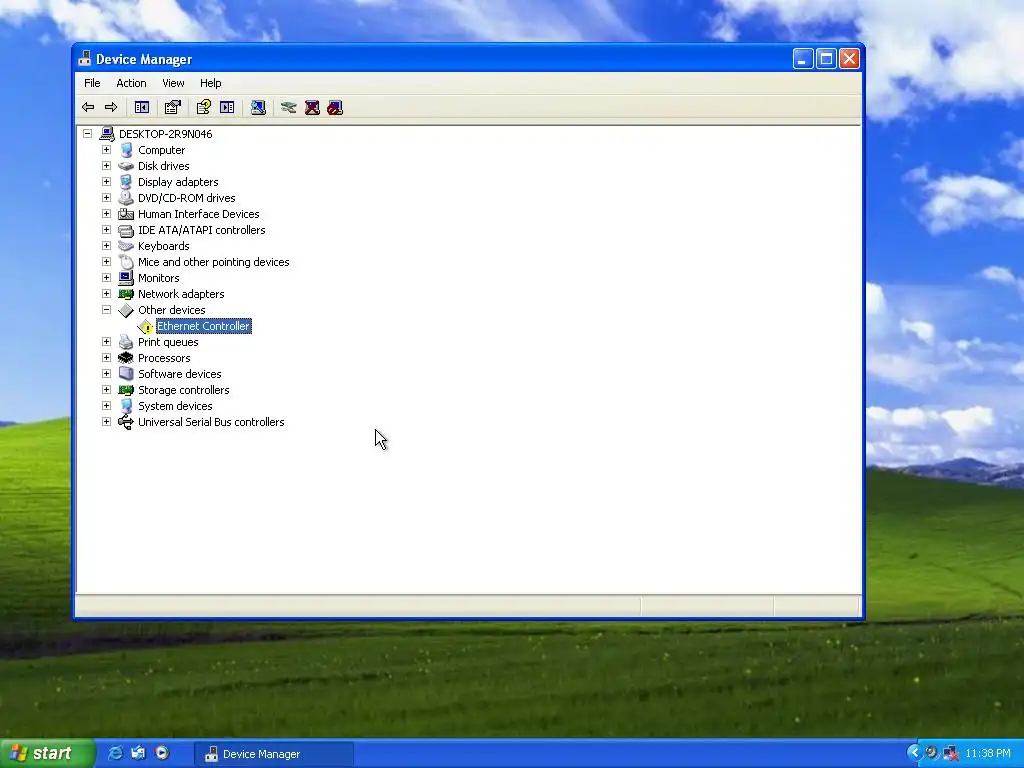The image size is (1024, 768).
Task: Click the Back arrow toolbar icon
Action: [88, 107]
